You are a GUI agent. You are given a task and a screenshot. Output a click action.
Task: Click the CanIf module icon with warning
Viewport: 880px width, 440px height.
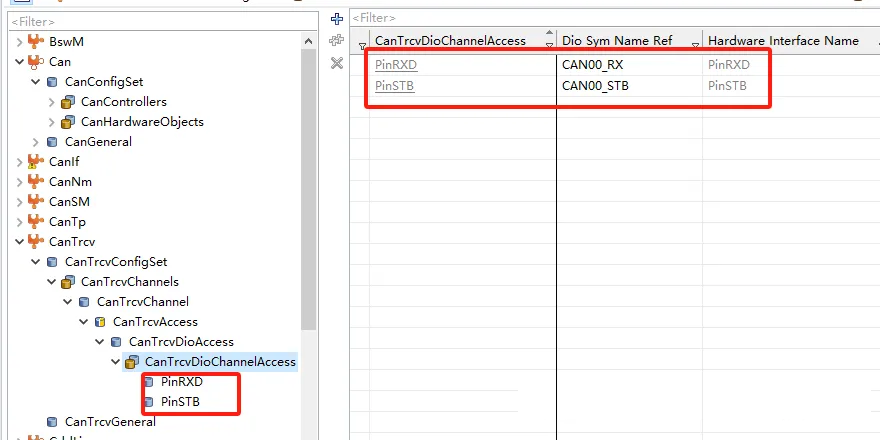36,162
